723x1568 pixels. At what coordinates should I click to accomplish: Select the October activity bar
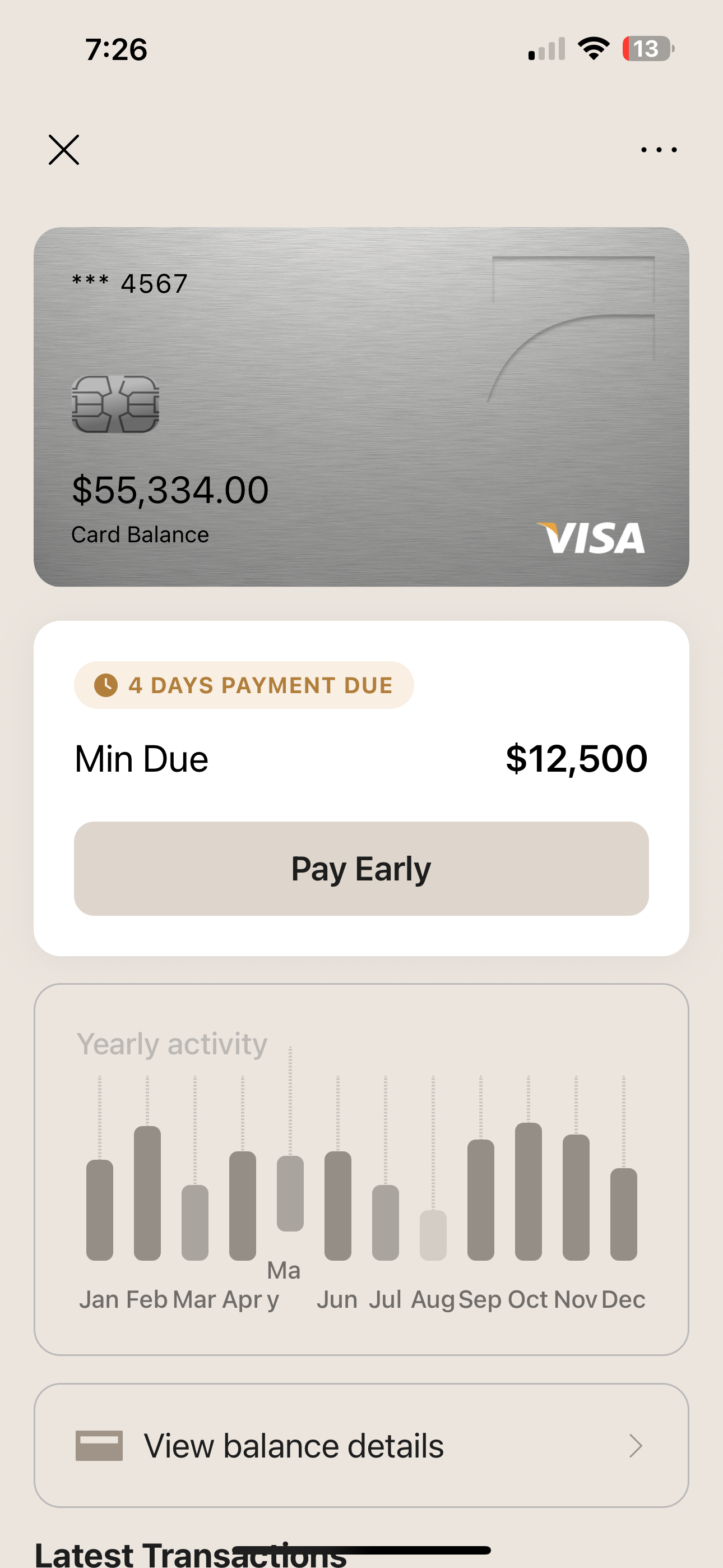[x=529, y=1191]
